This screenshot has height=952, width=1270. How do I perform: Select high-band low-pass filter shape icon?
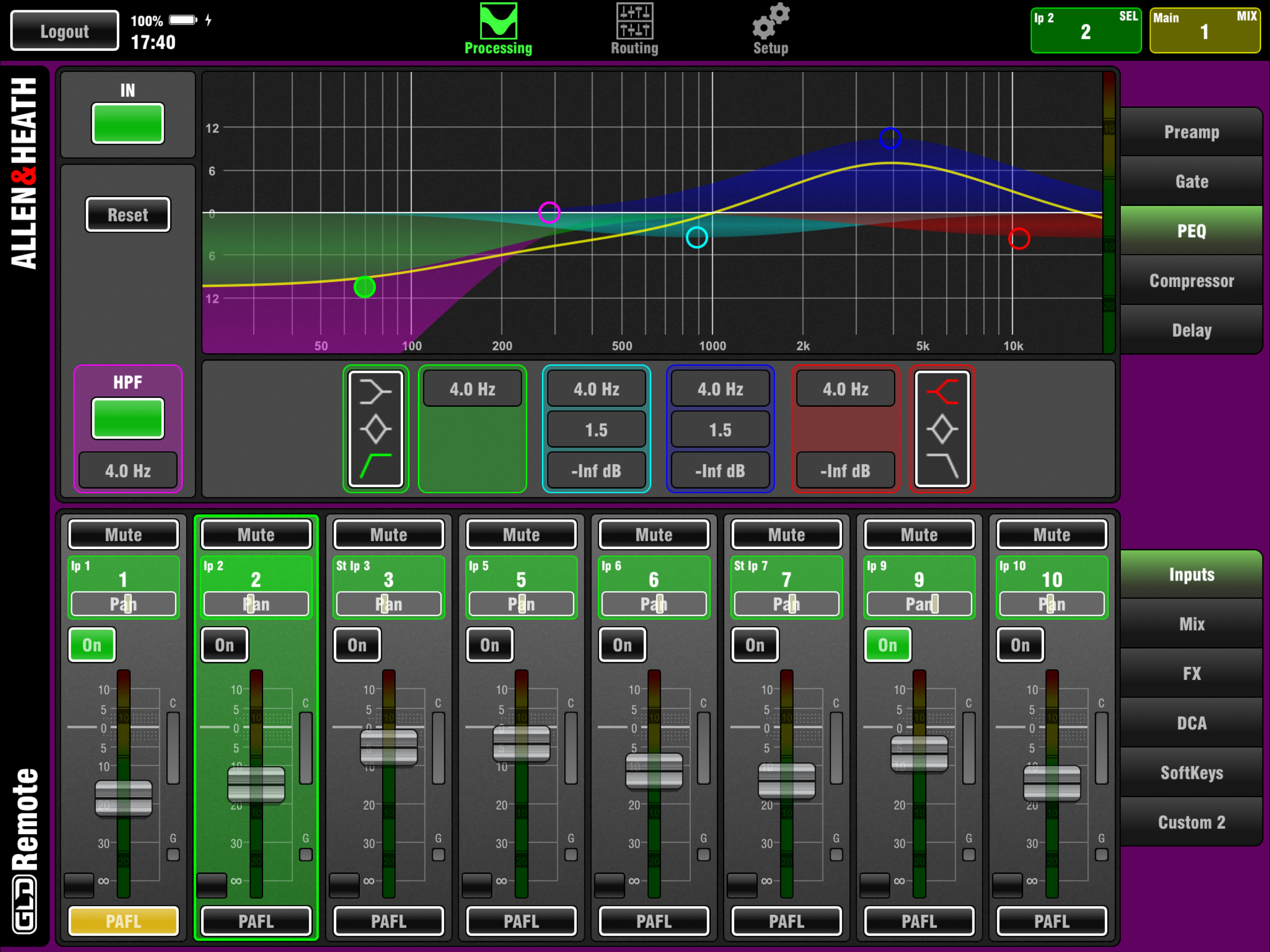942,465
